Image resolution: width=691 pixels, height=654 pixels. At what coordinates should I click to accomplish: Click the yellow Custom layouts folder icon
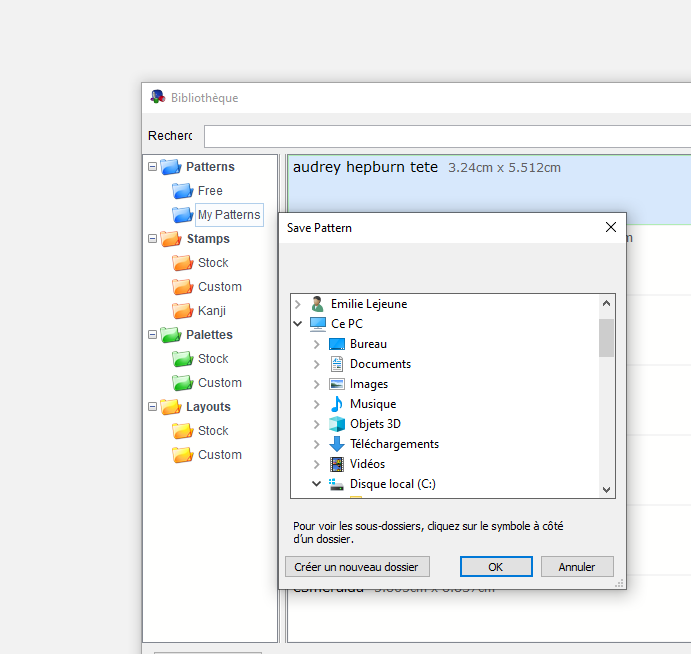pos(182,455)
